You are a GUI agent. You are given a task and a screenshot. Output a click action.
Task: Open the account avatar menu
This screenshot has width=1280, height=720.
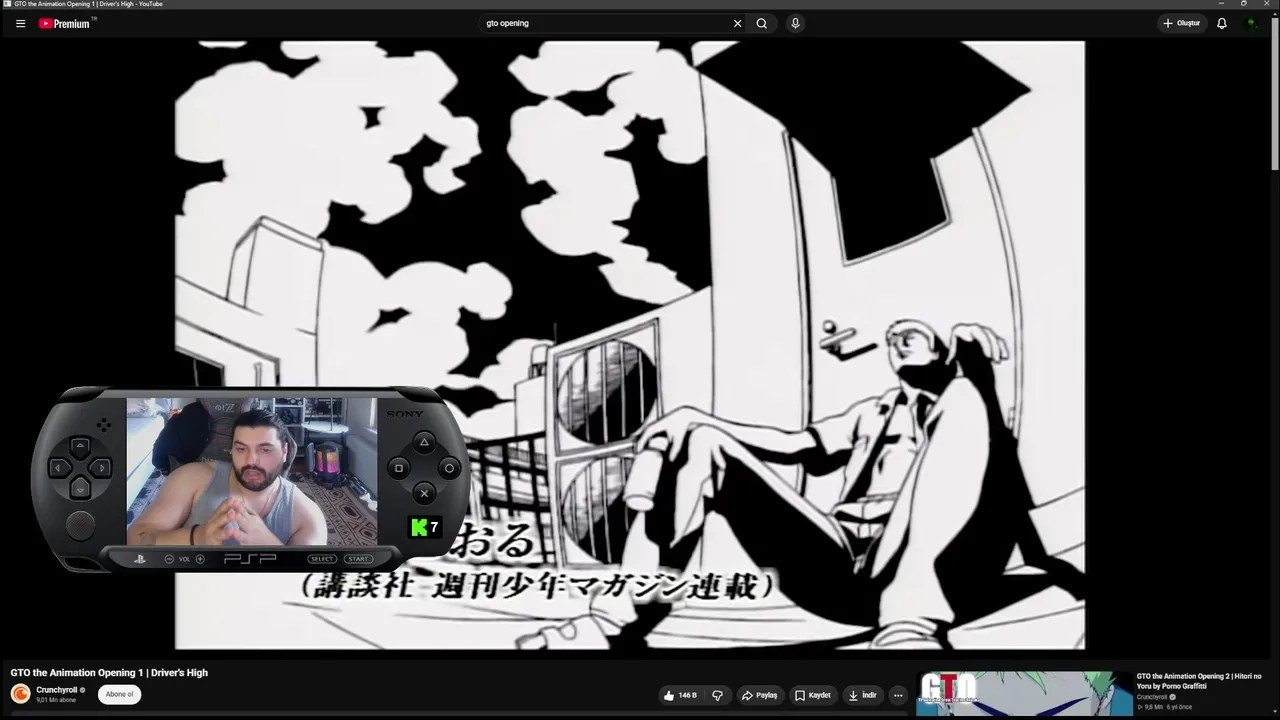click(x=1251, y=23)
